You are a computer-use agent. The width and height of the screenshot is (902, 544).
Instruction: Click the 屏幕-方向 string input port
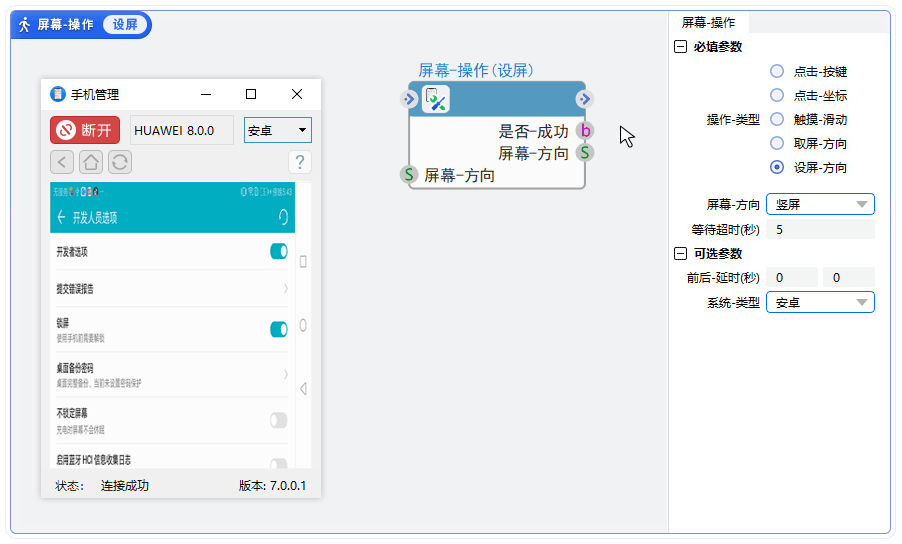coord(409,175)
